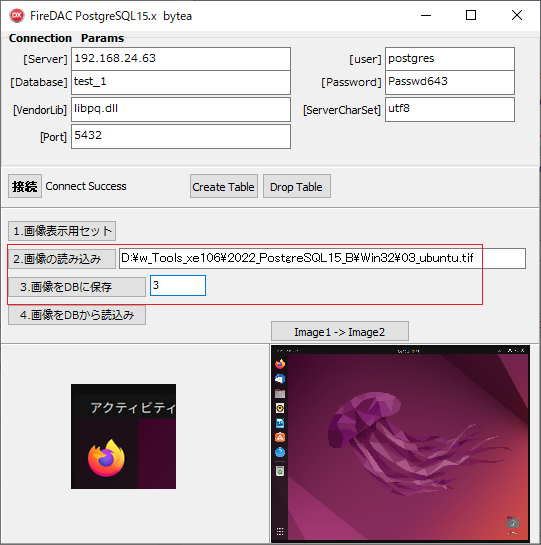The width and height of the screenshot is (541, 545).
Task: Click the Firefox activity thumbnail image
Action: (123, 436)
